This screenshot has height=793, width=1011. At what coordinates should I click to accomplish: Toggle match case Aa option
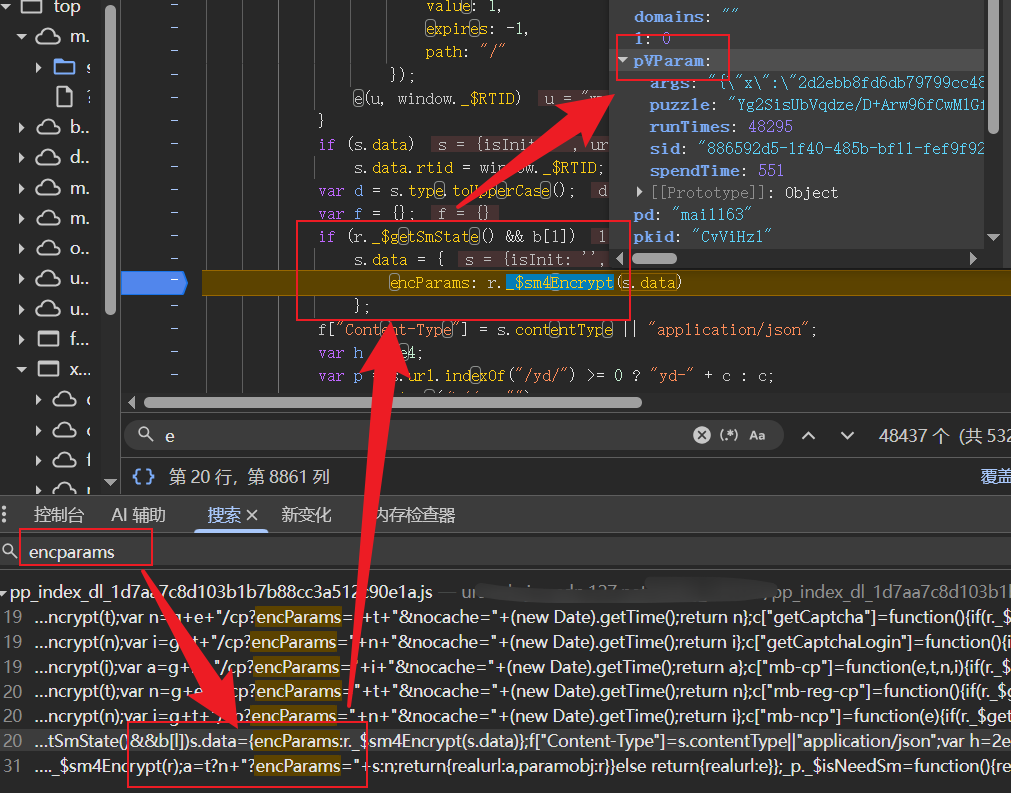click(757, 435)
